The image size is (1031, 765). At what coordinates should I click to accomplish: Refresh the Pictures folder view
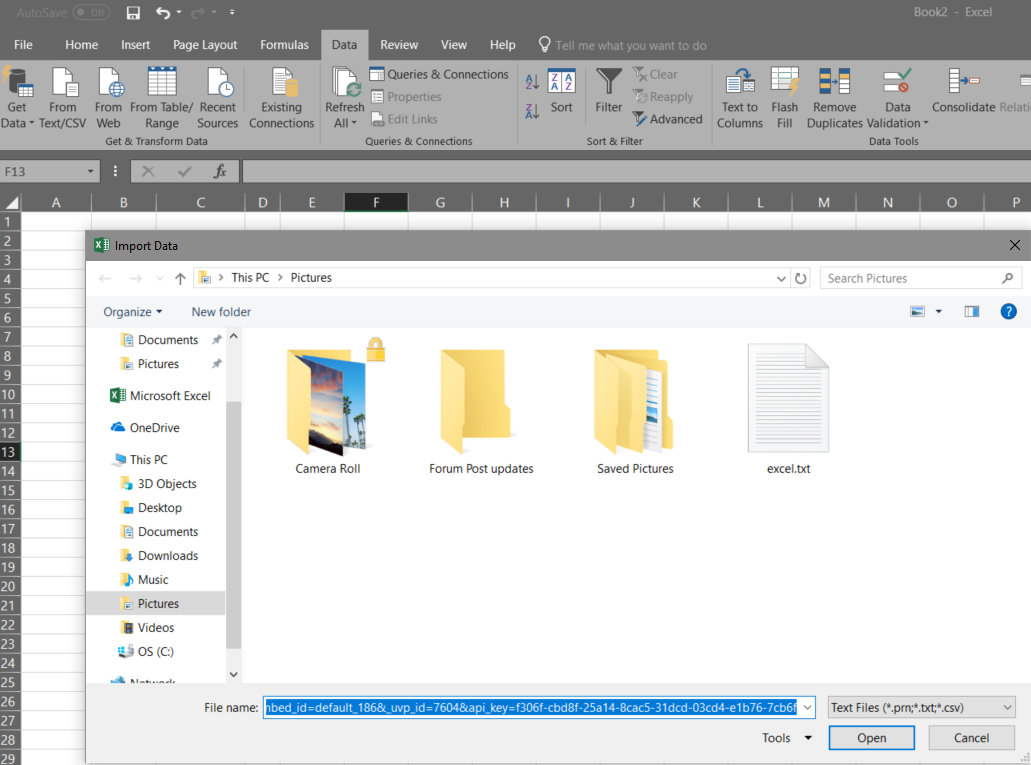point(800,278)
